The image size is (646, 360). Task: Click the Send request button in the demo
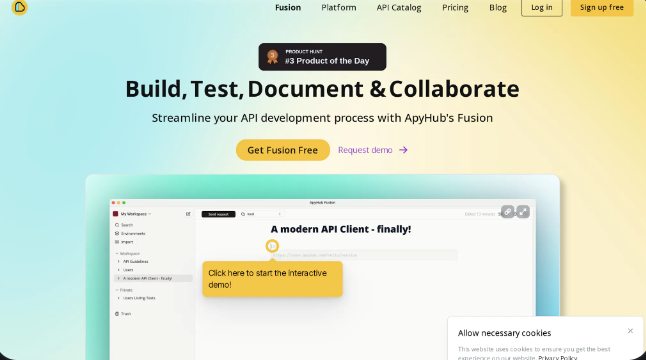click(x=218, y=214)
